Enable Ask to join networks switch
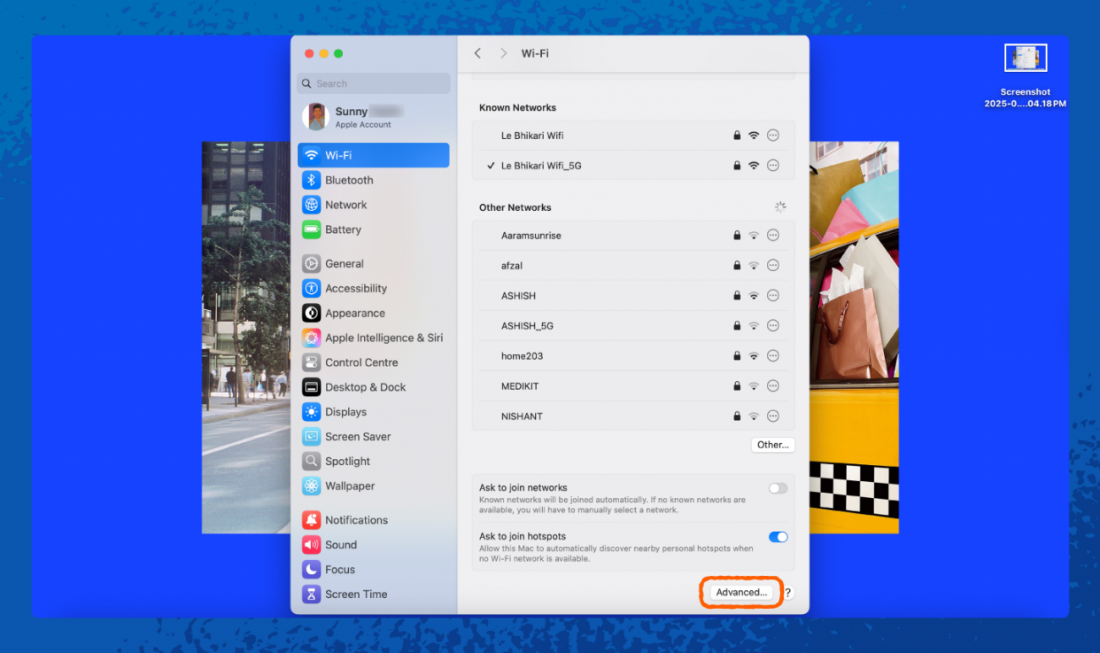 pos(778,488)
